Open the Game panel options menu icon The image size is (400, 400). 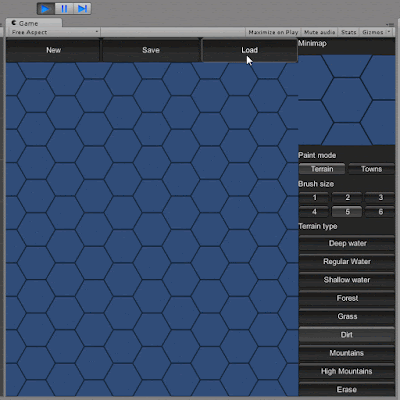pos(390,24)
